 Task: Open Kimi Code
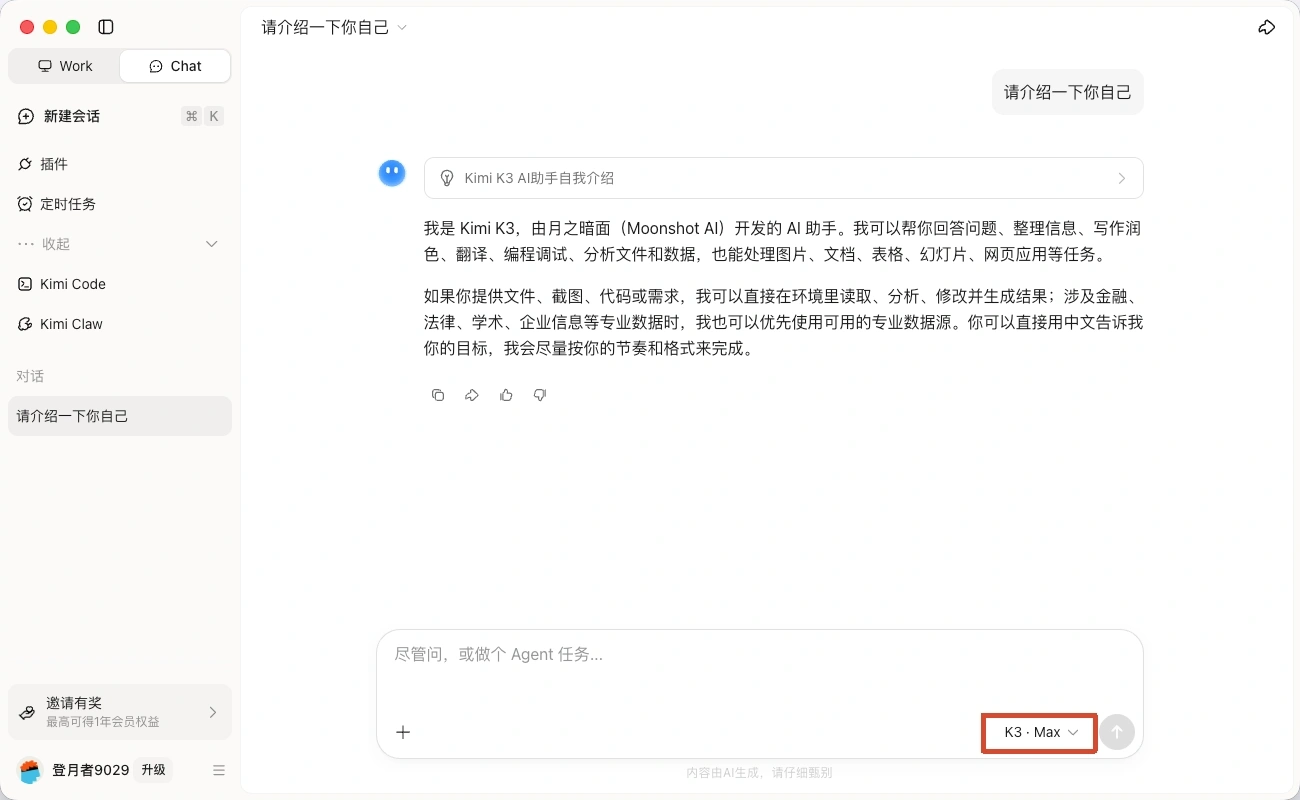pos(120,284)
